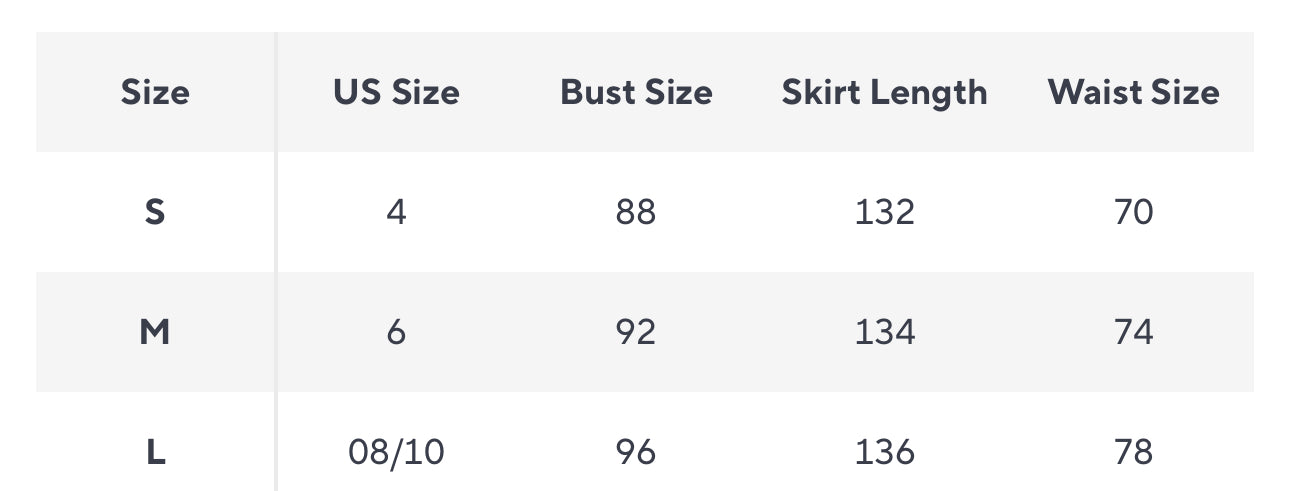1290x491 pixels.
Task: Click the US Size column header
Action: 396,92
